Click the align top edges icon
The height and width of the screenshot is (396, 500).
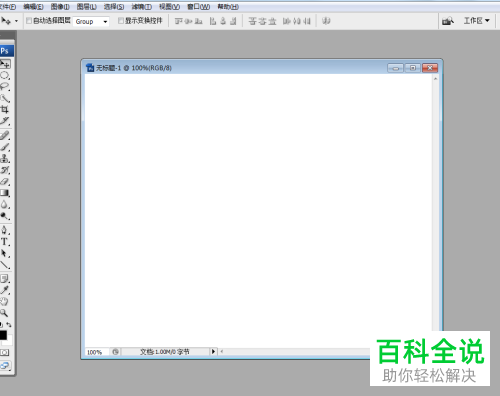pyautogui.click(x=179, y=21)
